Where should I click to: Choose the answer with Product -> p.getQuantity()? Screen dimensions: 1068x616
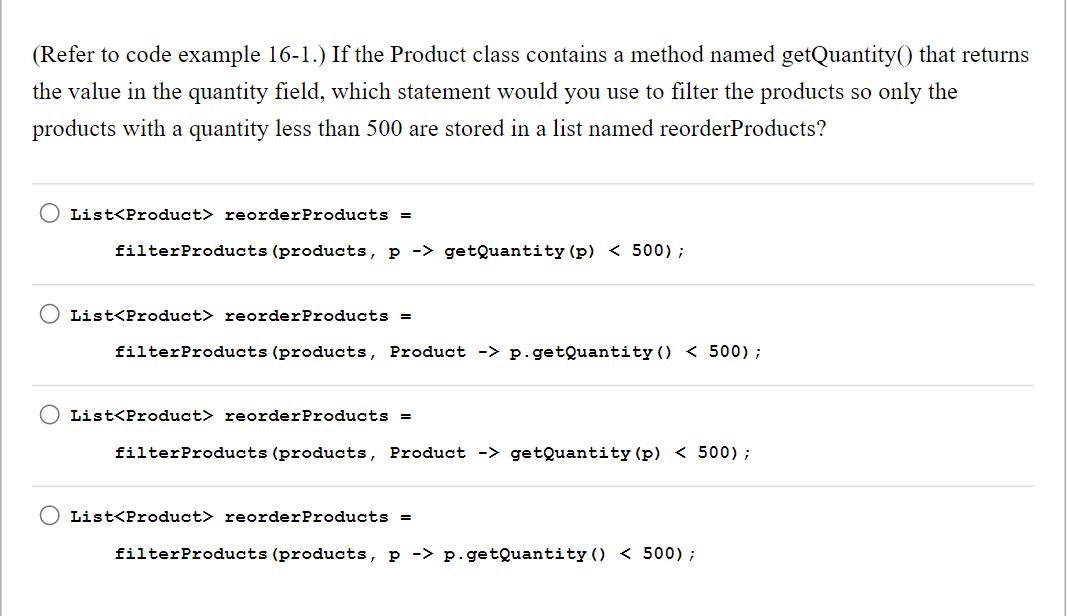pos(49,314)
